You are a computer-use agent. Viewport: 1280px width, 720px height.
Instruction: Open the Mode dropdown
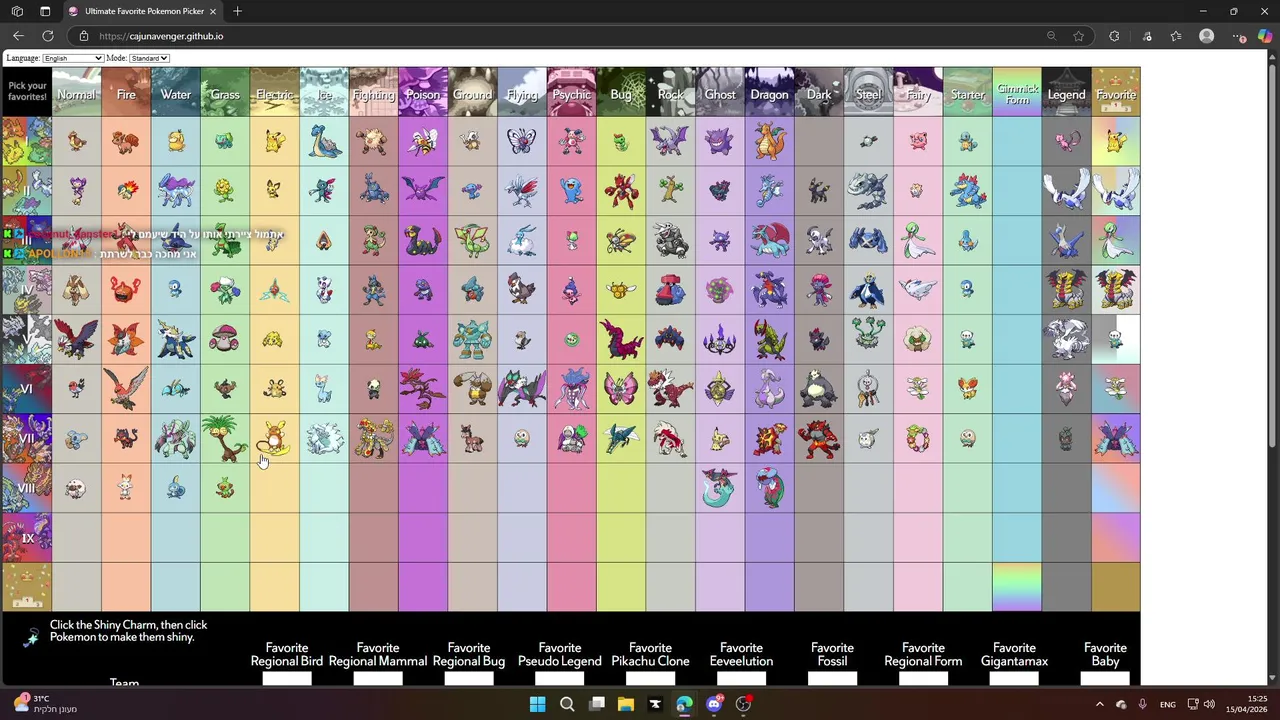tap(150, 58)
